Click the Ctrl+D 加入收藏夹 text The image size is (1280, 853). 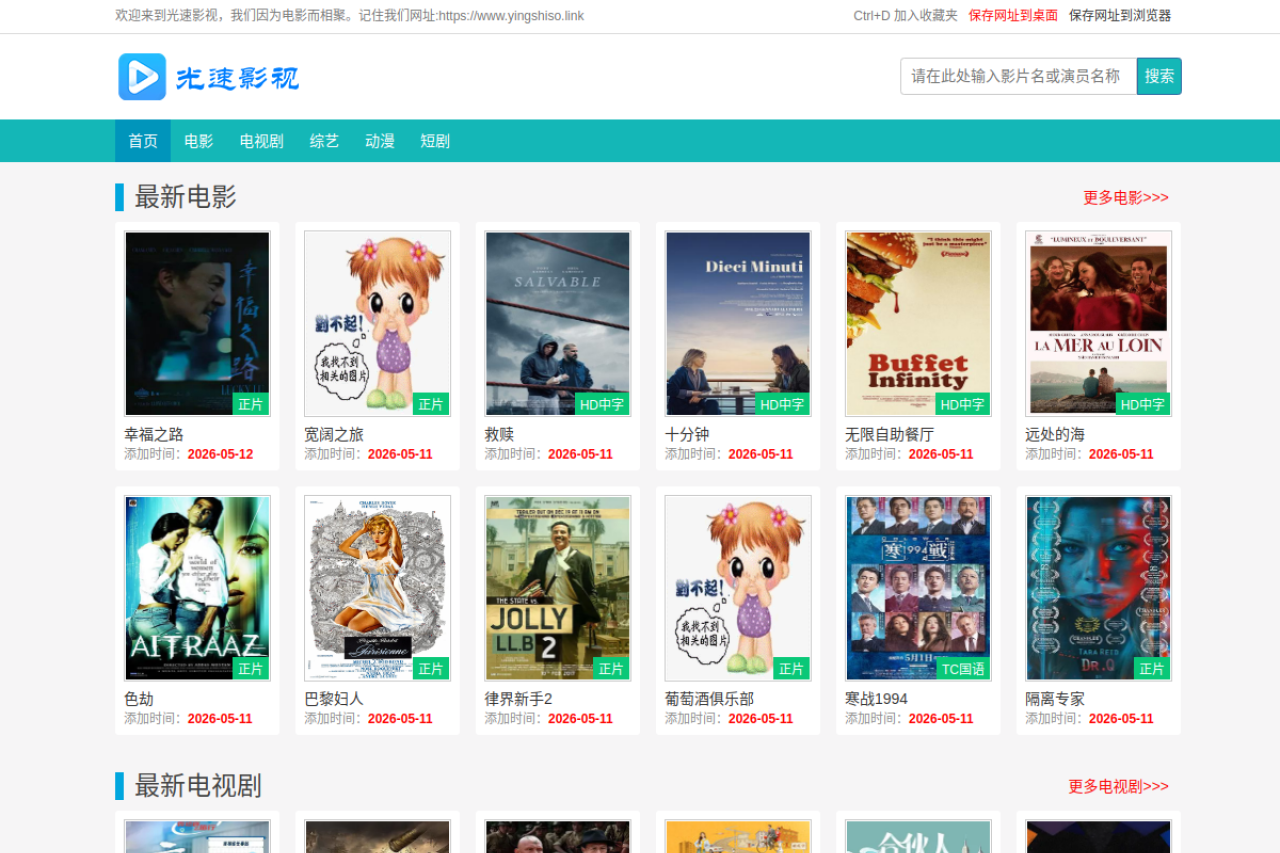905,16
